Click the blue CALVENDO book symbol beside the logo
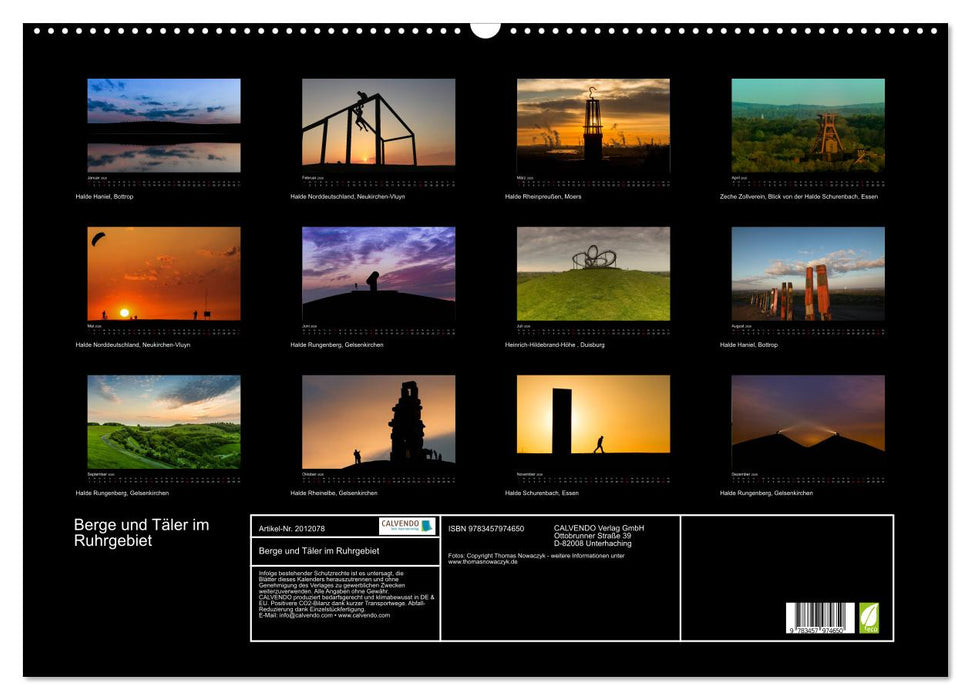The width and height of the screenshot is (971, 700). (x=425, y=526)
